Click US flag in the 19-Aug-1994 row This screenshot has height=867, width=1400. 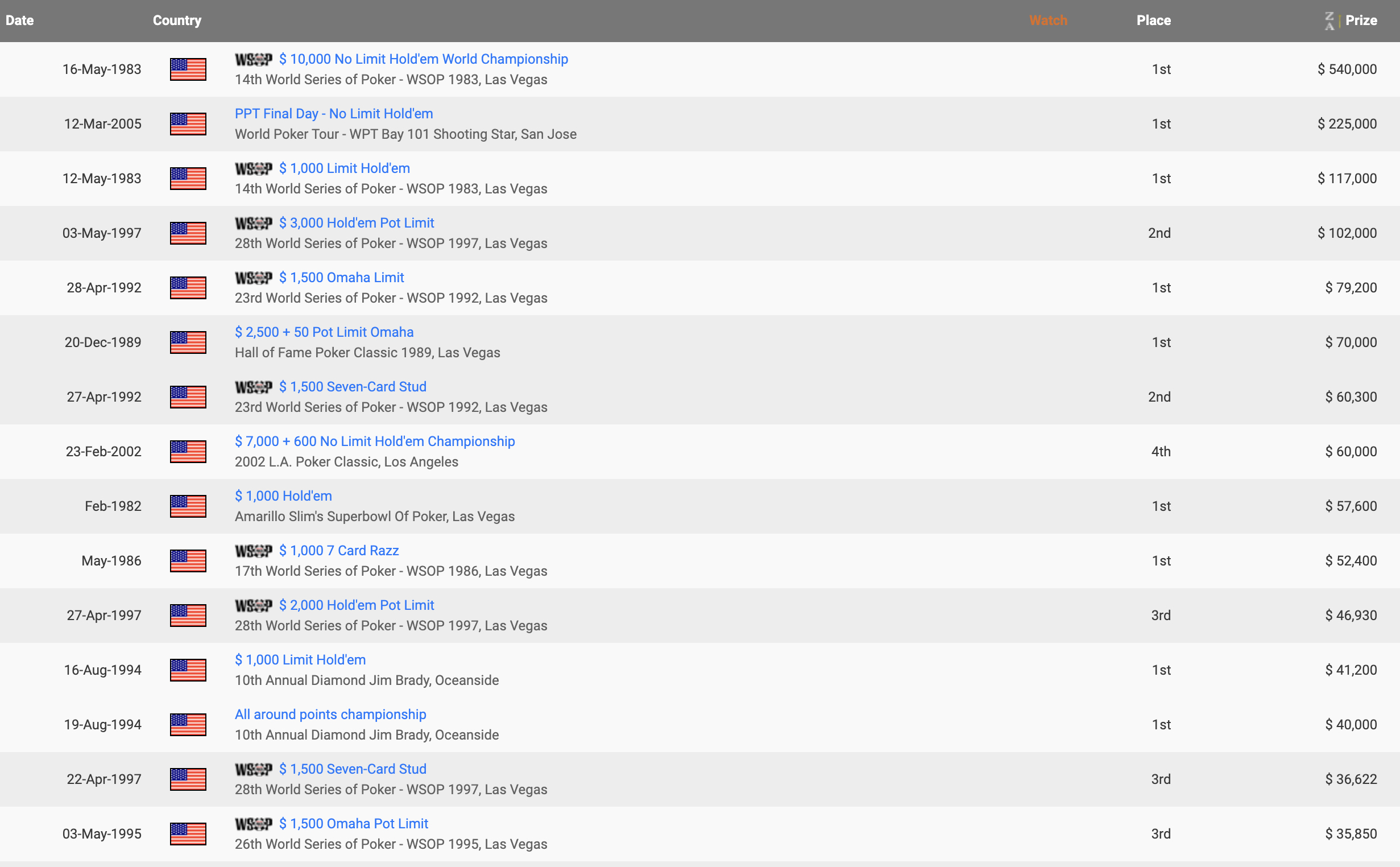tap(188, 725)
